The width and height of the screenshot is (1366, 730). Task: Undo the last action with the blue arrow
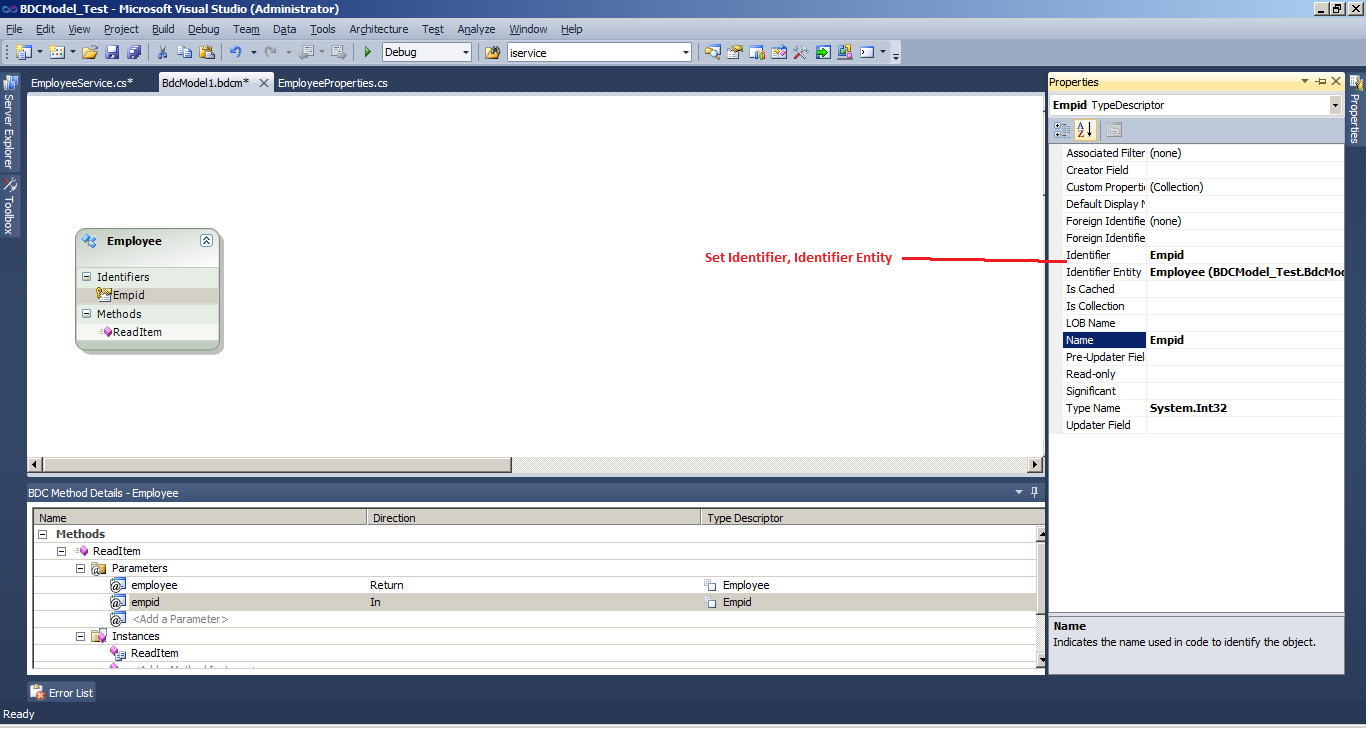tap(236, 52)
